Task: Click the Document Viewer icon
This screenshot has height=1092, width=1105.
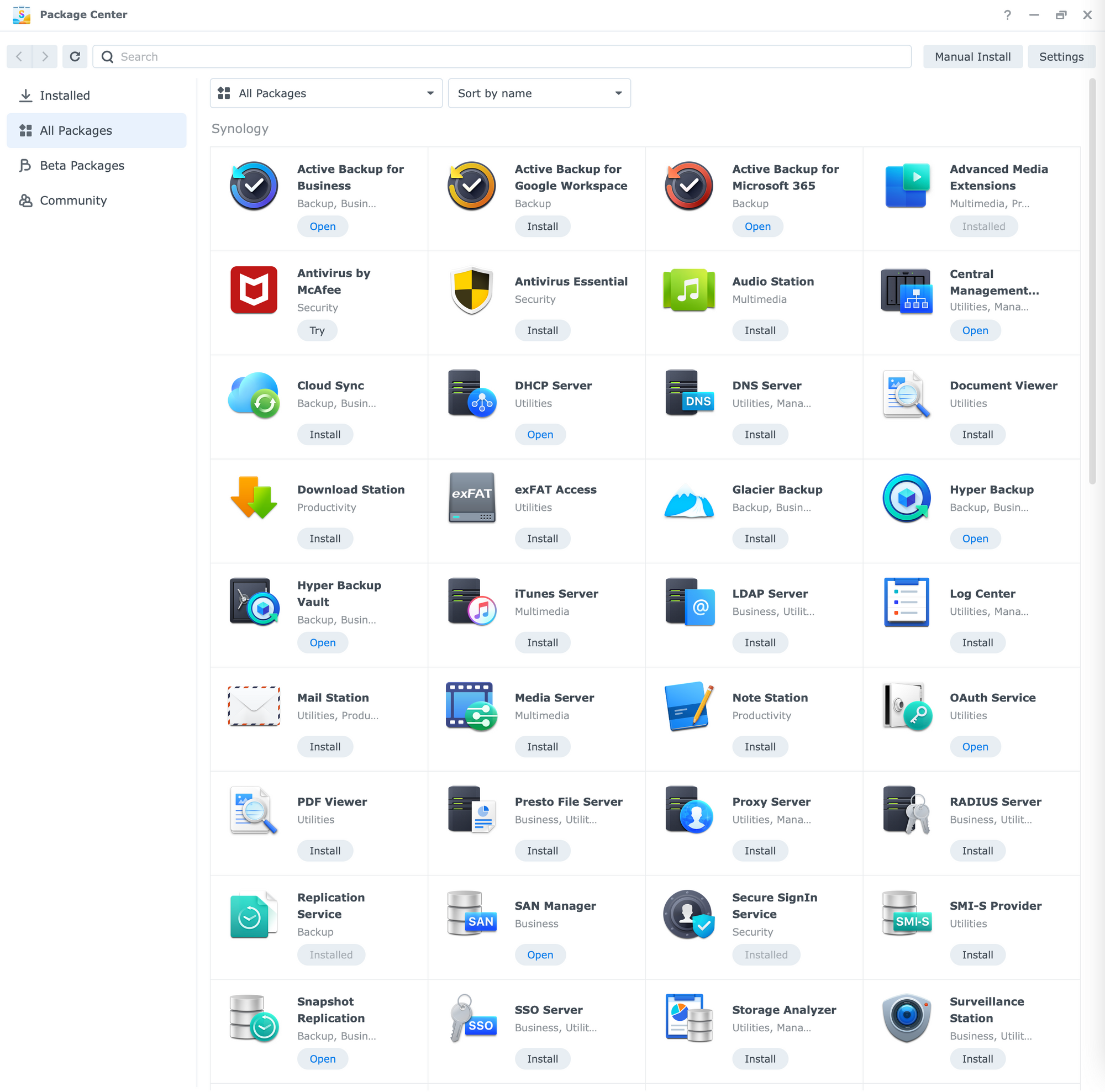Action: (x=907, y=394)
